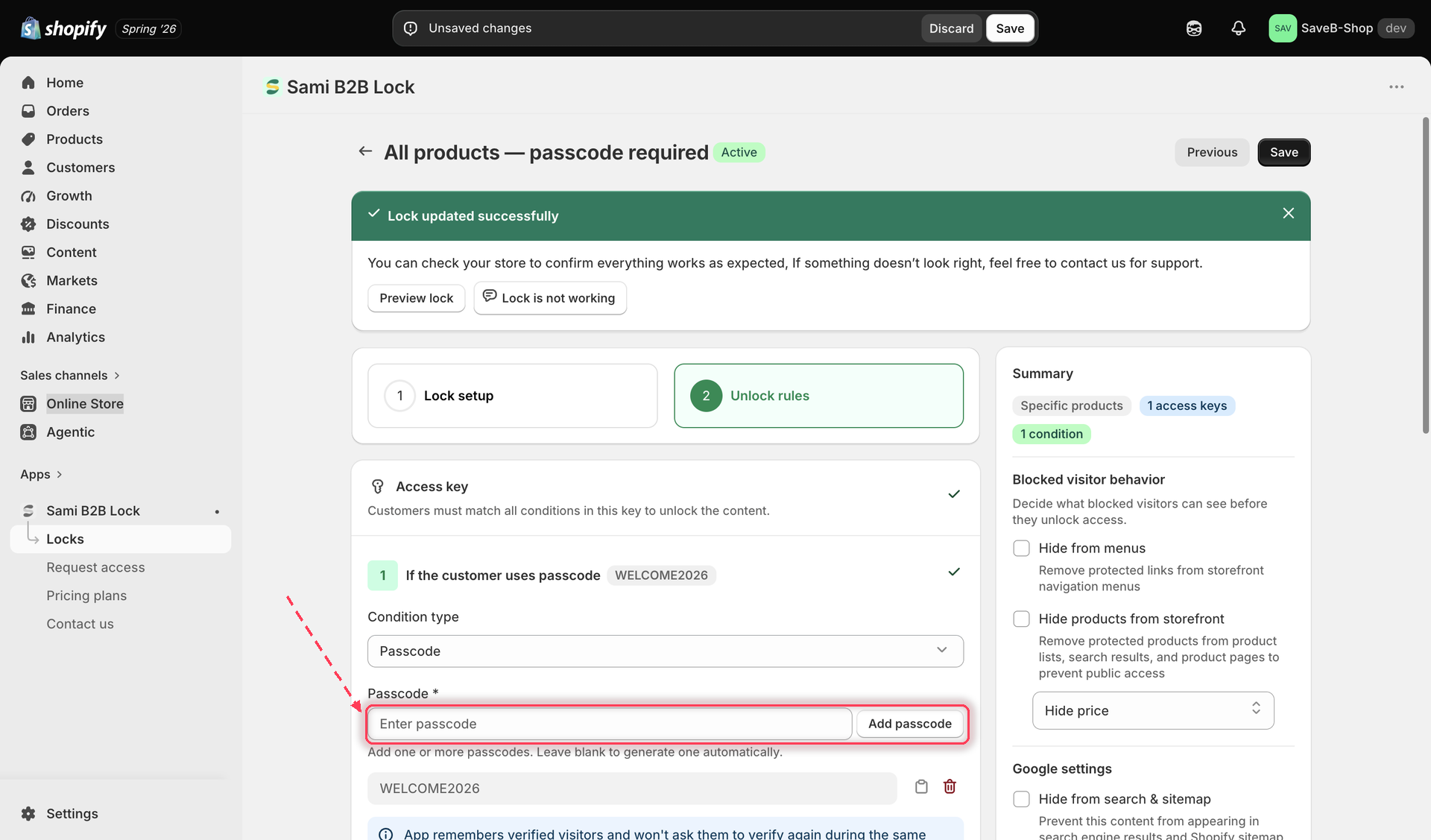This screenshot has width=1431, height=840.
Task: Click the Home icon in sidebar
Action: click(28, 83)
